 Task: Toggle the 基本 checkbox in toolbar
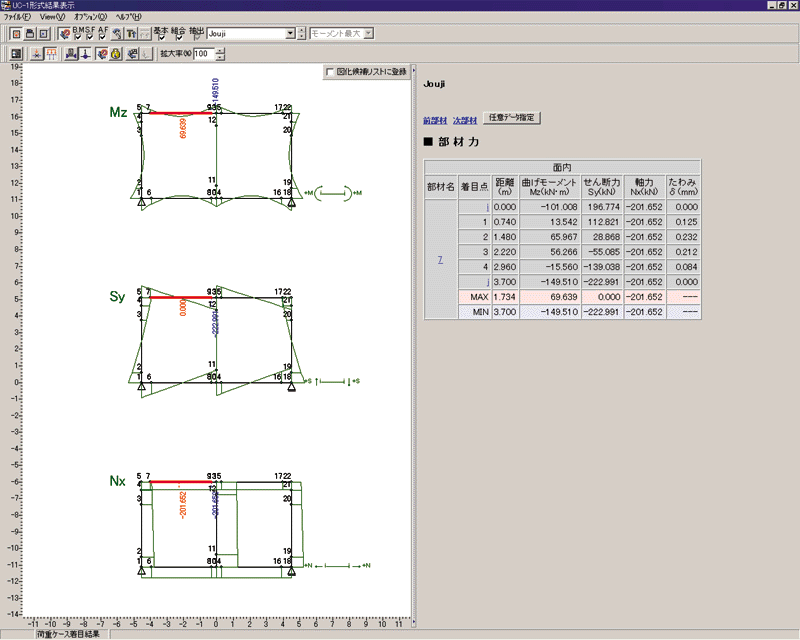click(x=160, y=38)
